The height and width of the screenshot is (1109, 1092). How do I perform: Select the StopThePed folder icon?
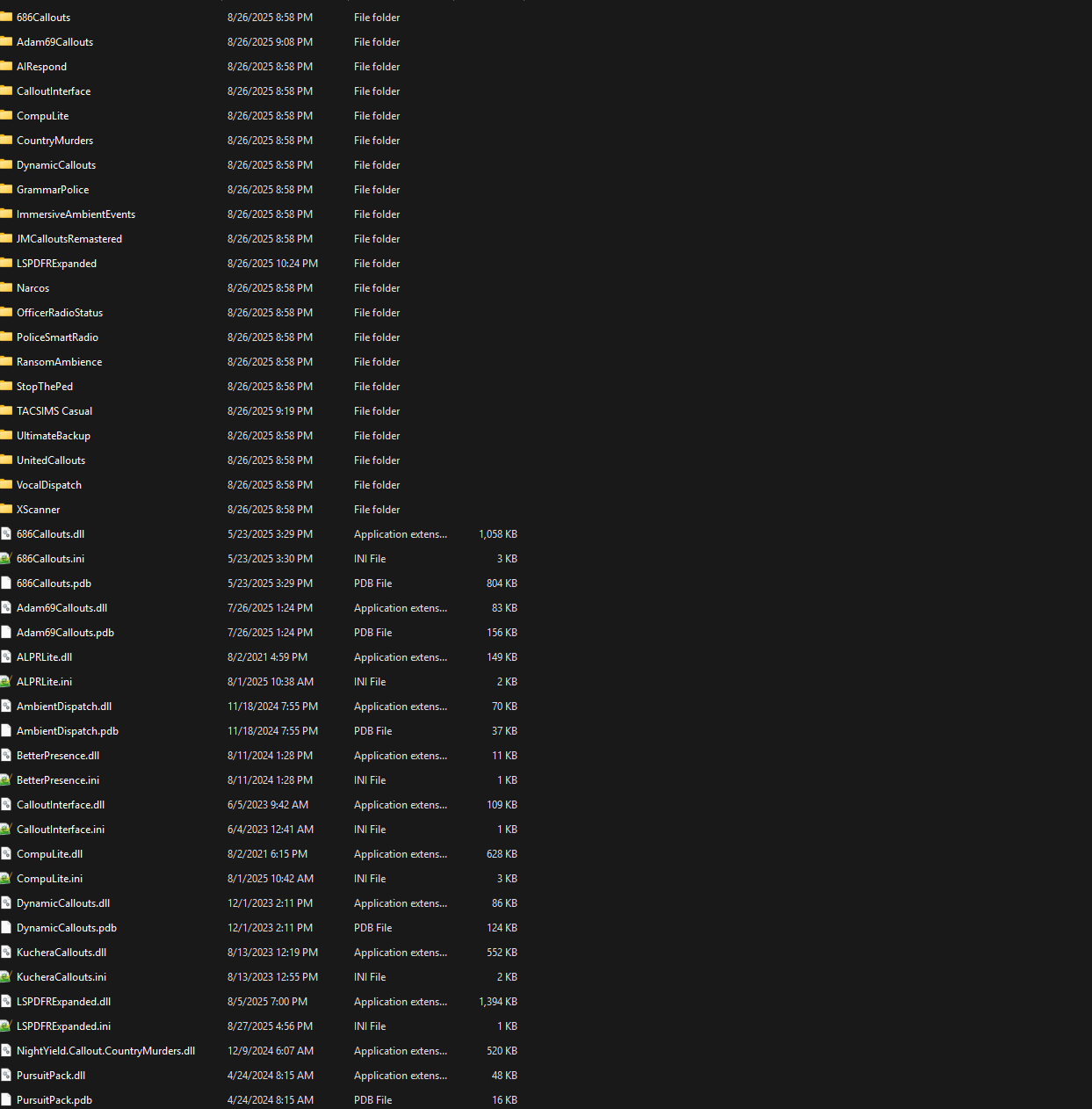point(5,386)
